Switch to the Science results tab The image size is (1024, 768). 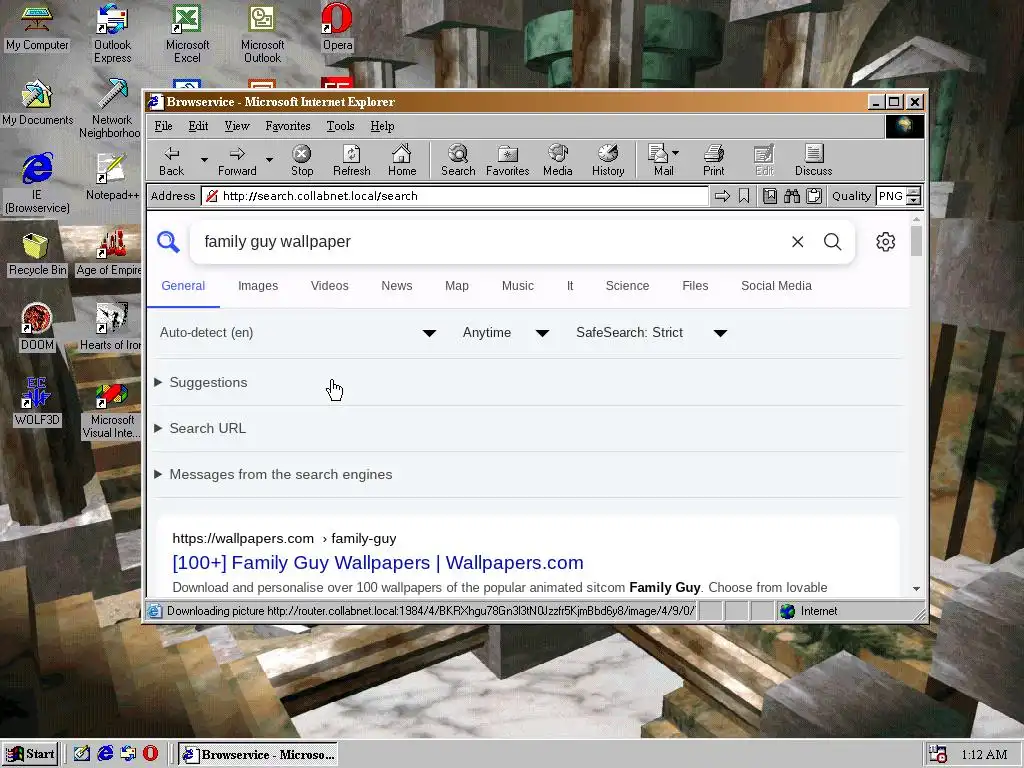click(x=627, y=286)
